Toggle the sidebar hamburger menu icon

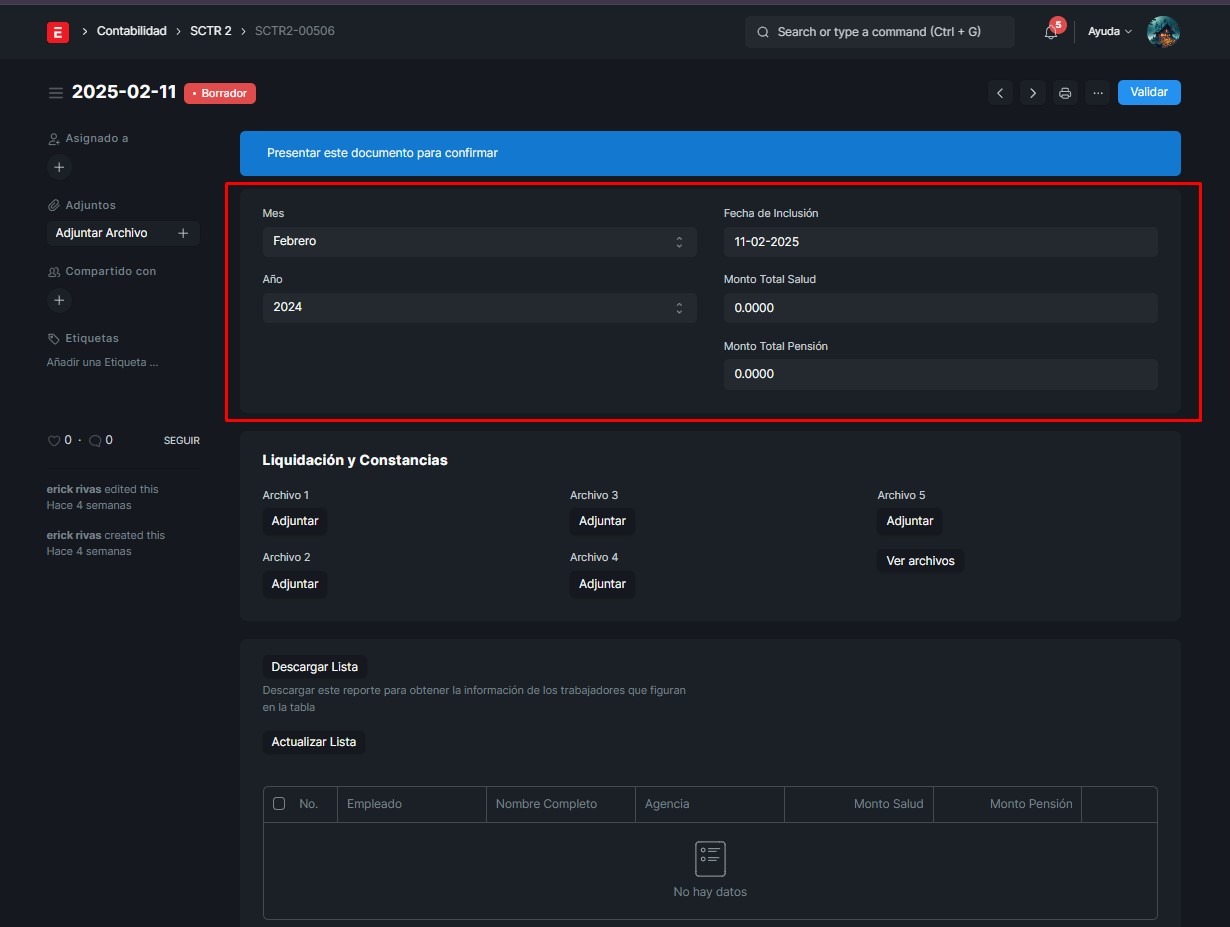point(56,93)
